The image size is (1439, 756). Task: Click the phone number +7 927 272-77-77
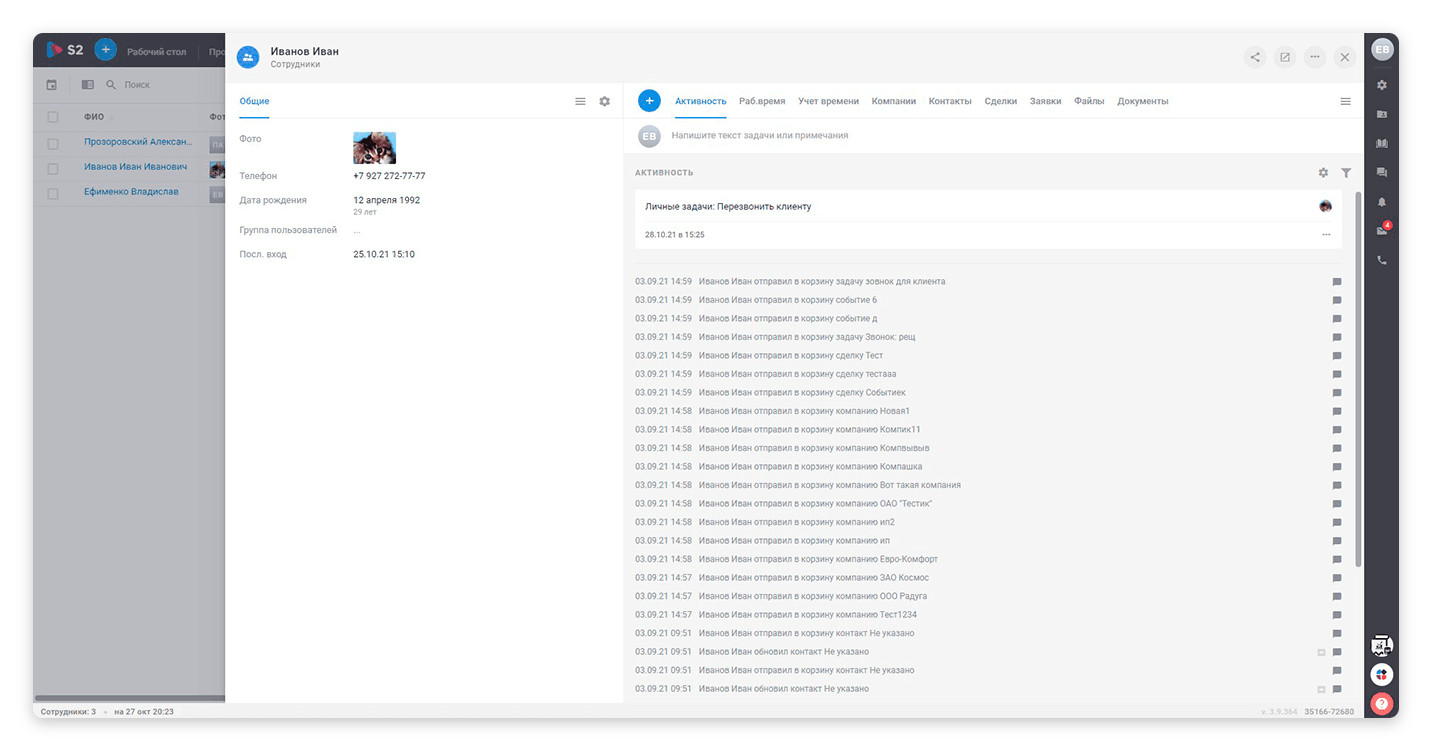click(x=389, y=176)
